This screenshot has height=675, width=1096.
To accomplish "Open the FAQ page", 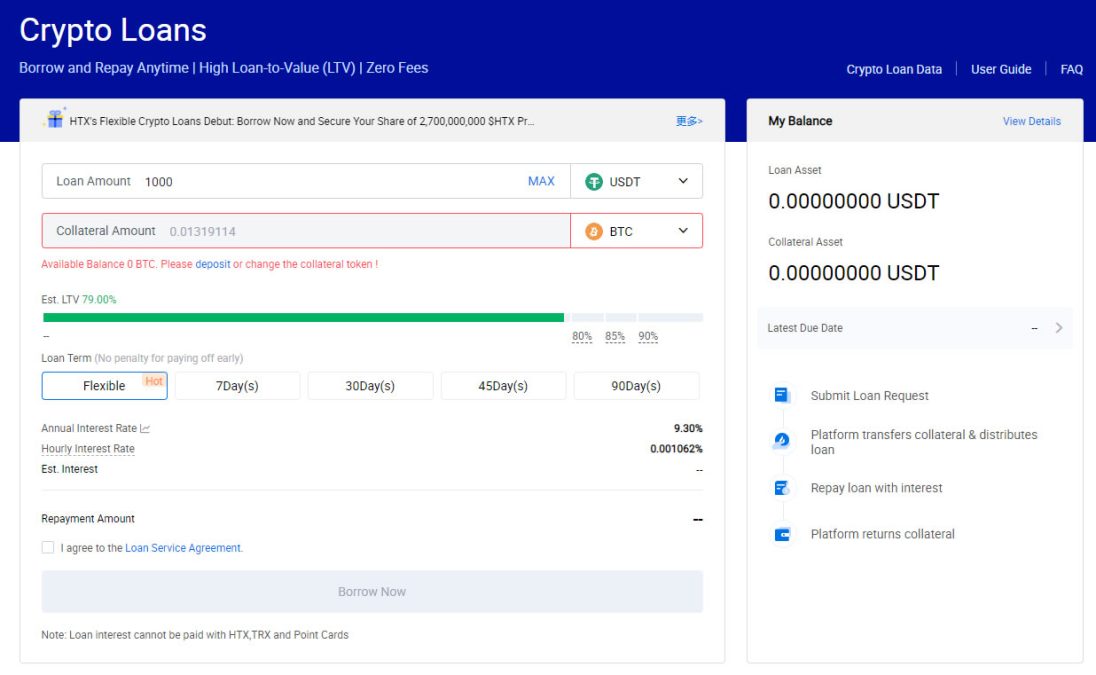I will [x=1072, y=69].
